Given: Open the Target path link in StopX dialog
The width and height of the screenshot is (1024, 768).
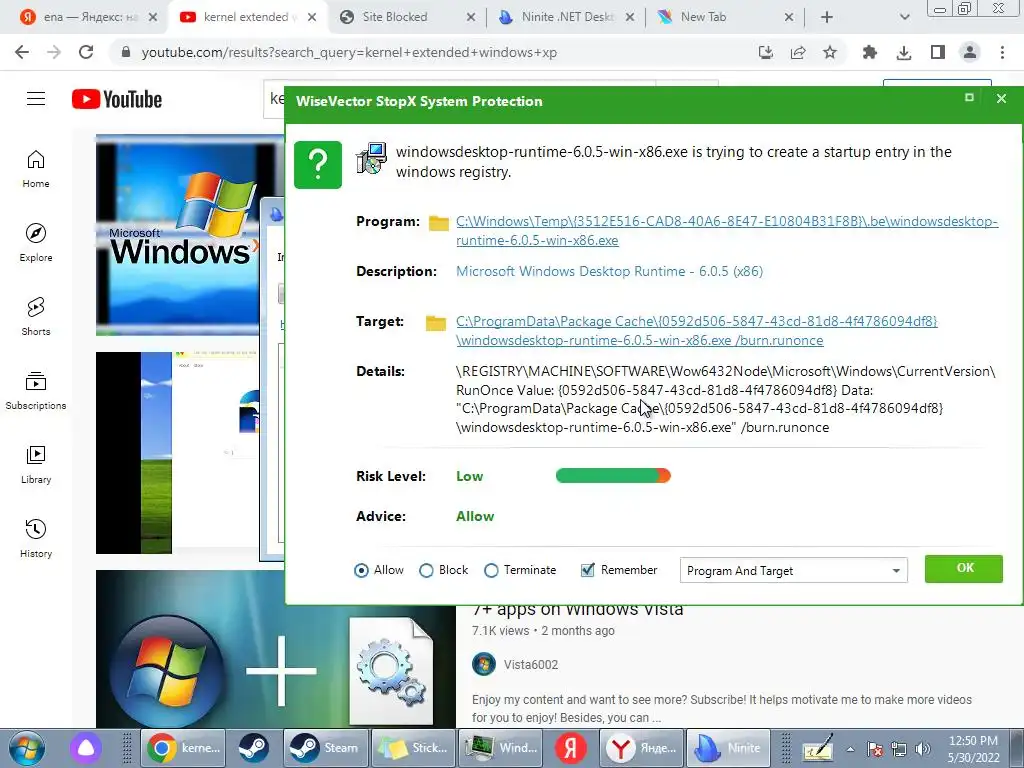Looking at the screenshot, I should 696,330.
